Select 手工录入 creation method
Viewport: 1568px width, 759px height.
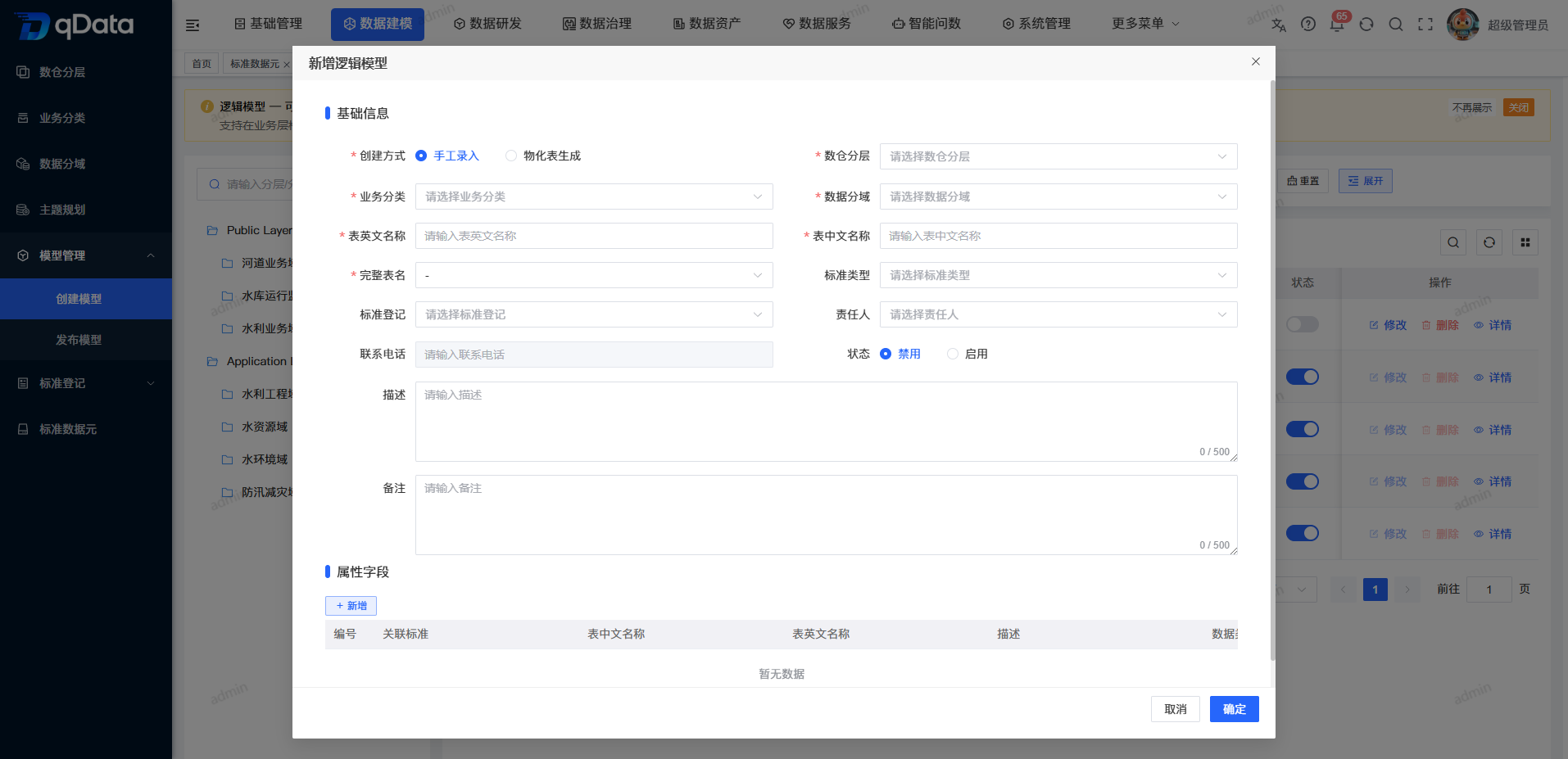coord(447,156)
